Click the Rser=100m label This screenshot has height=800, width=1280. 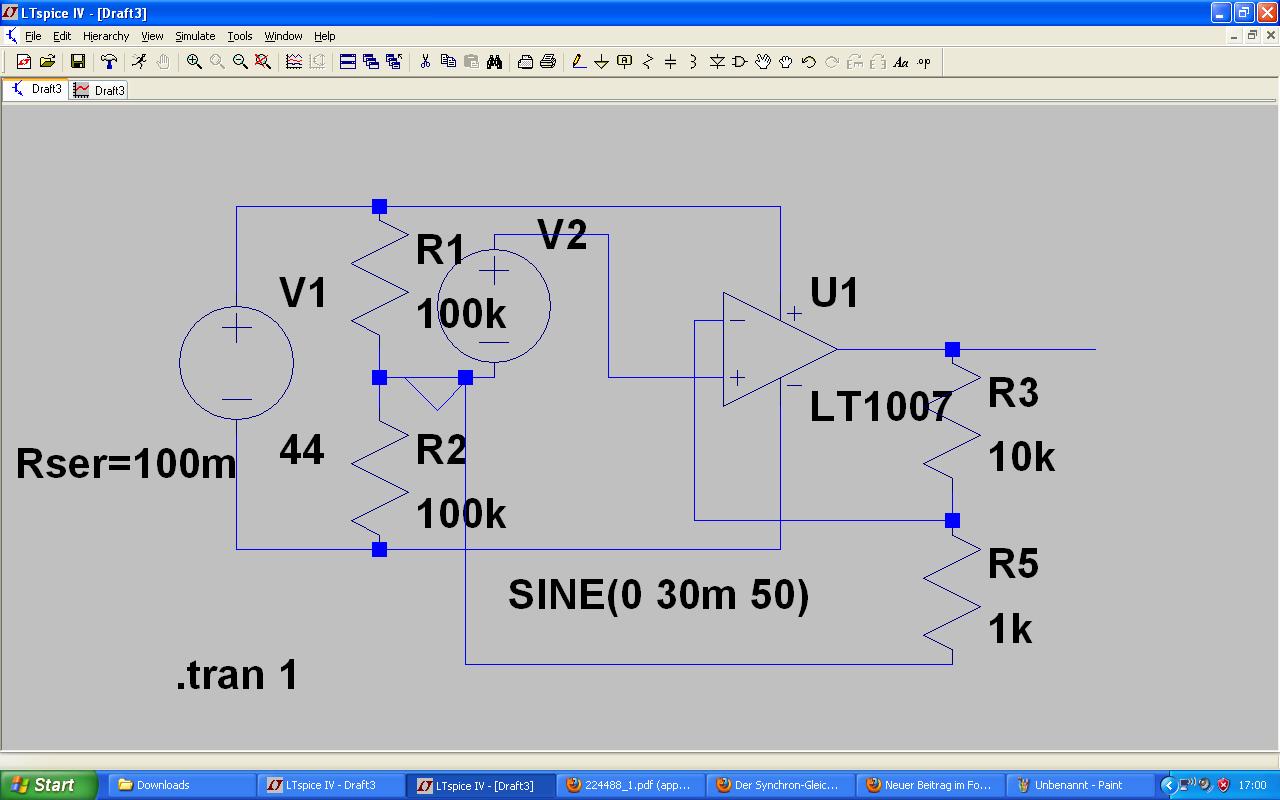click(x=126, y=465)
